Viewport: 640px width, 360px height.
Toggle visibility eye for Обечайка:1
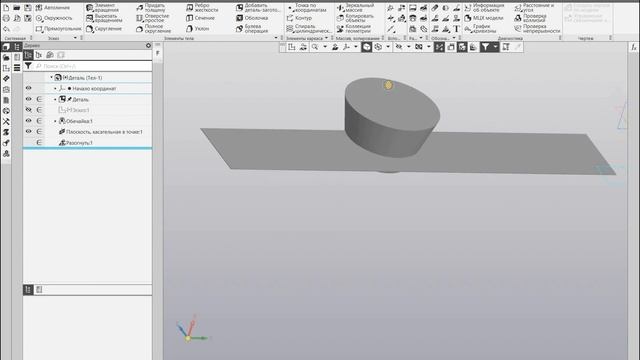(x=28, y=121)
